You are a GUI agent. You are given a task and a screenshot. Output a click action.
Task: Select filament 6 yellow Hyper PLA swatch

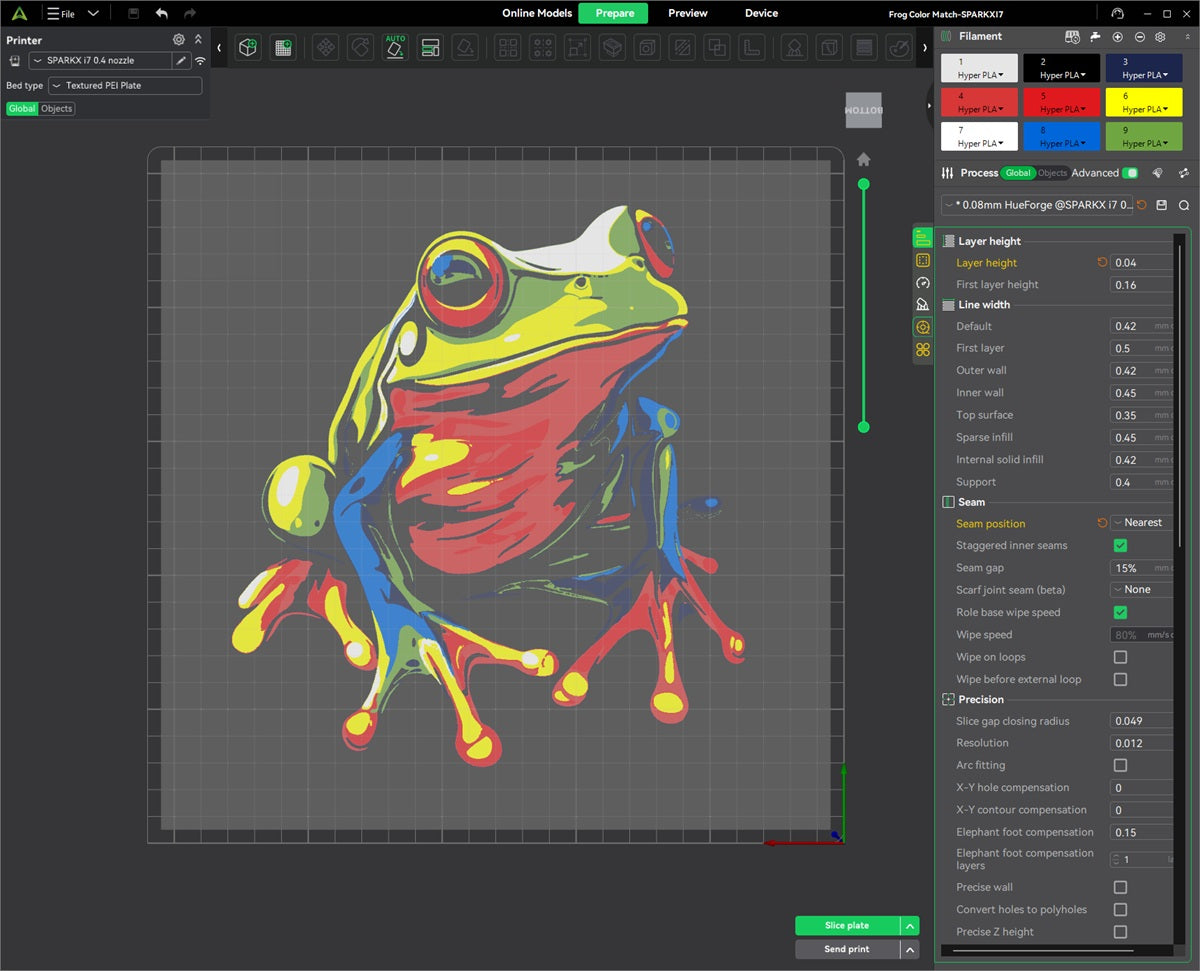[x=1144, y=102]
